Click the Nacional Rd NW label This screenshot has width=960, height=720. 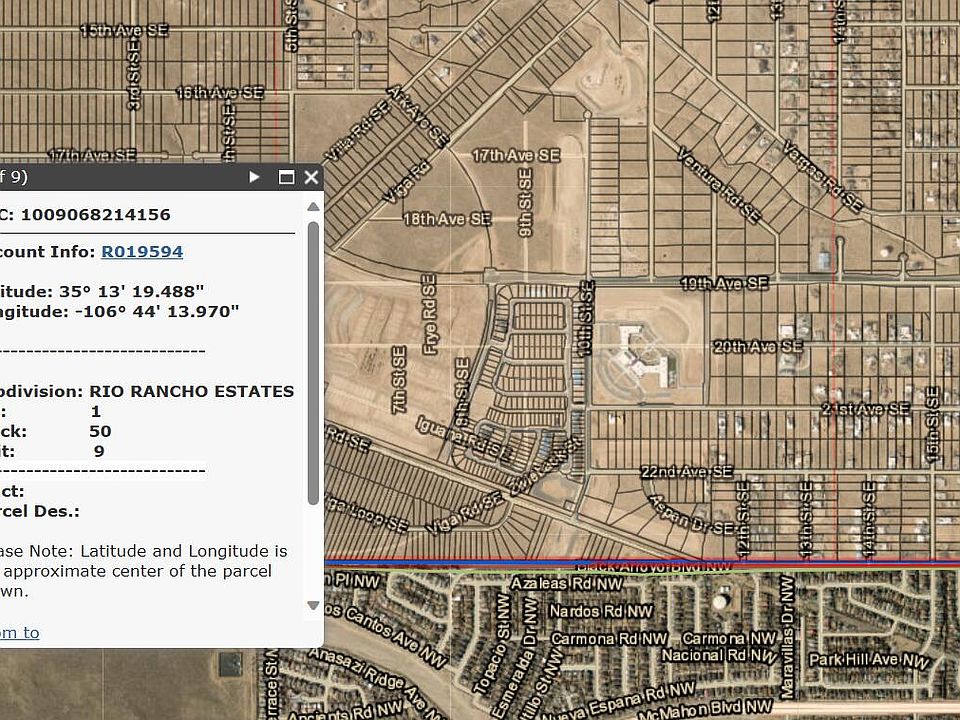tap(719, 655)
